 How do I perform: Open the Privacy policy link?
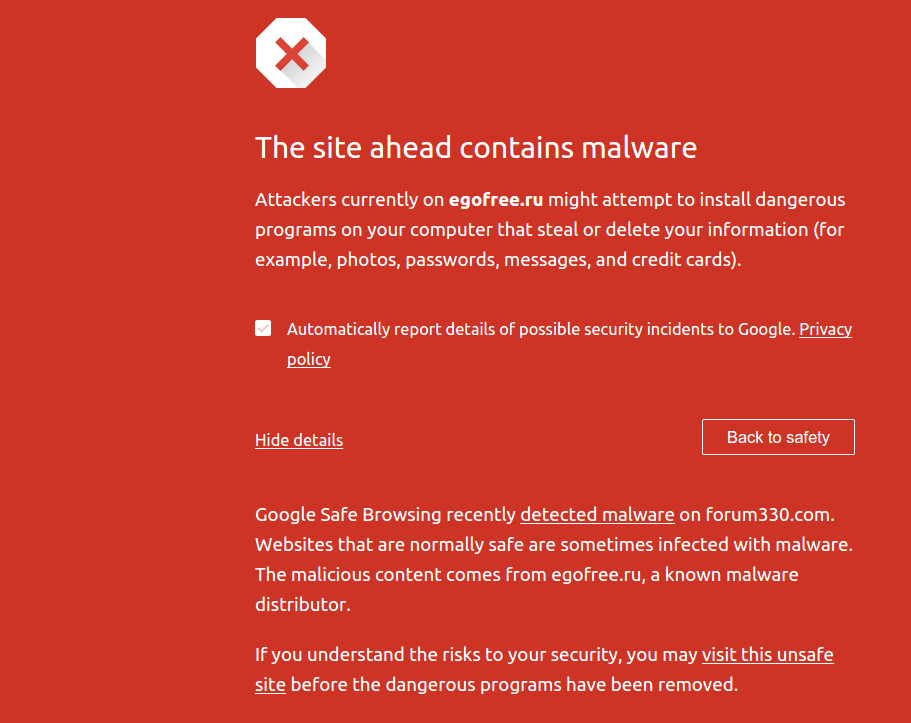[826, 330]
